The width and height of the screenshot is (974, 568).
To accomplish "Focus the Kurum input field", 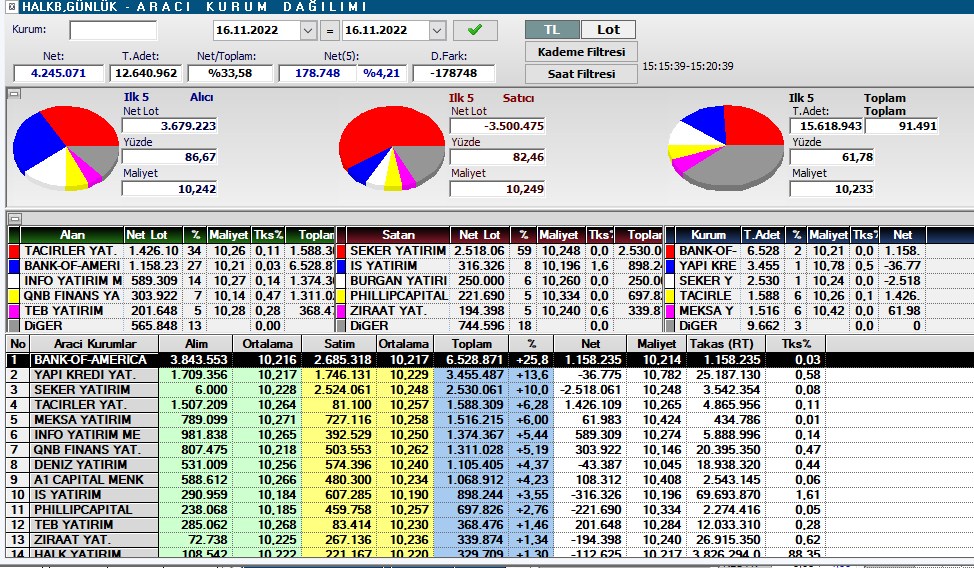I will coord(113,30).
